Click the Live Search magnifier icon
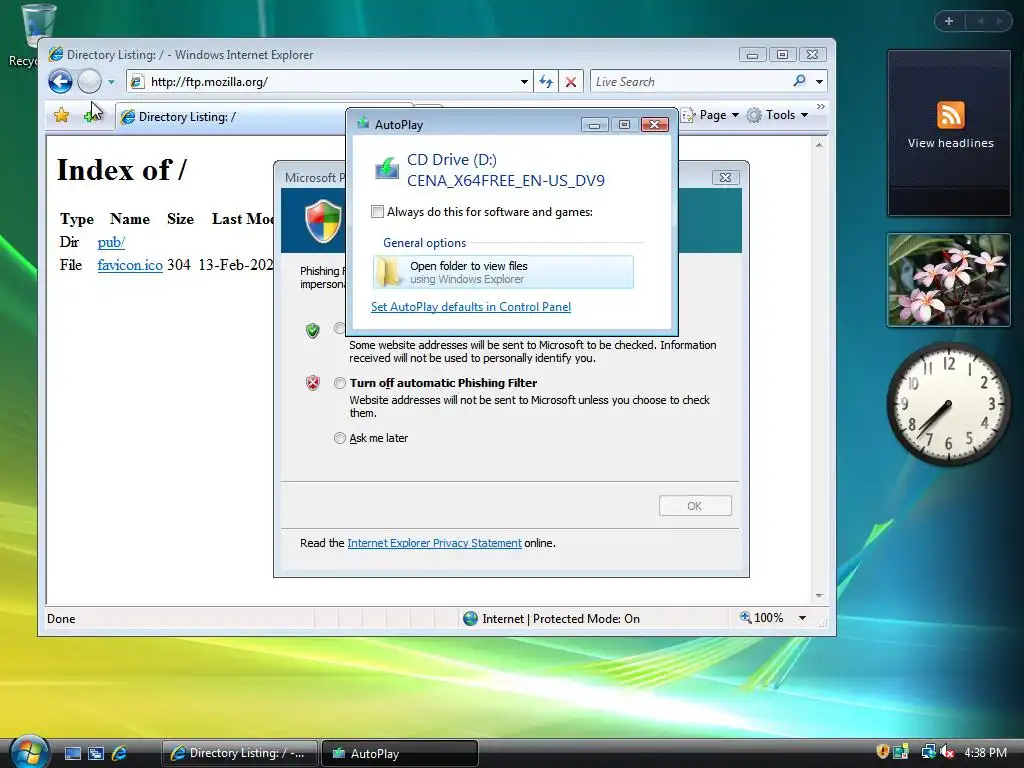This screenshot has height=768, width=1024. (799, 81)
